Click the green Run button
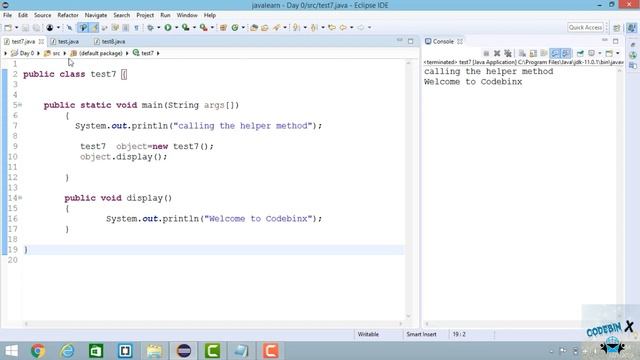This screenshot has height=360, width=640. (168, 27)
